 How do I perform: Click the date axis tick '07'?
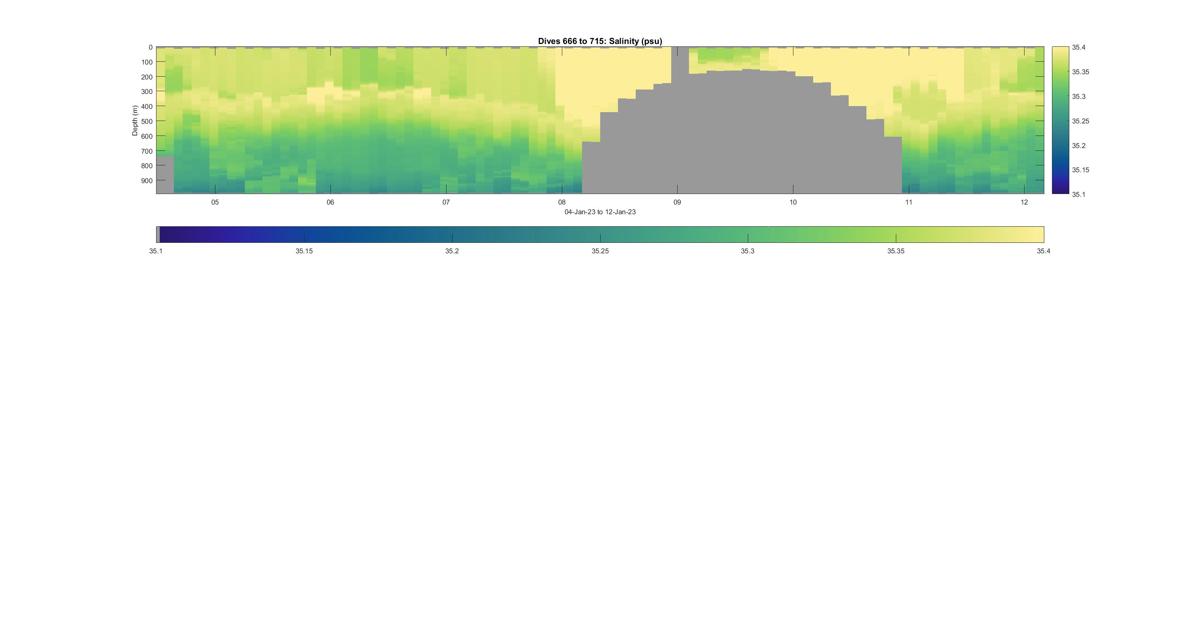point(446,202)
